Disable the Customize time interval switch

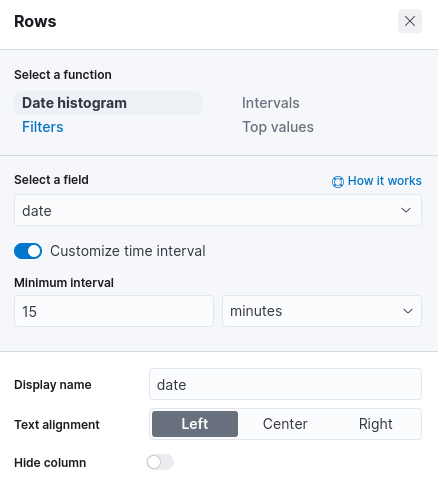pos(28,251)
